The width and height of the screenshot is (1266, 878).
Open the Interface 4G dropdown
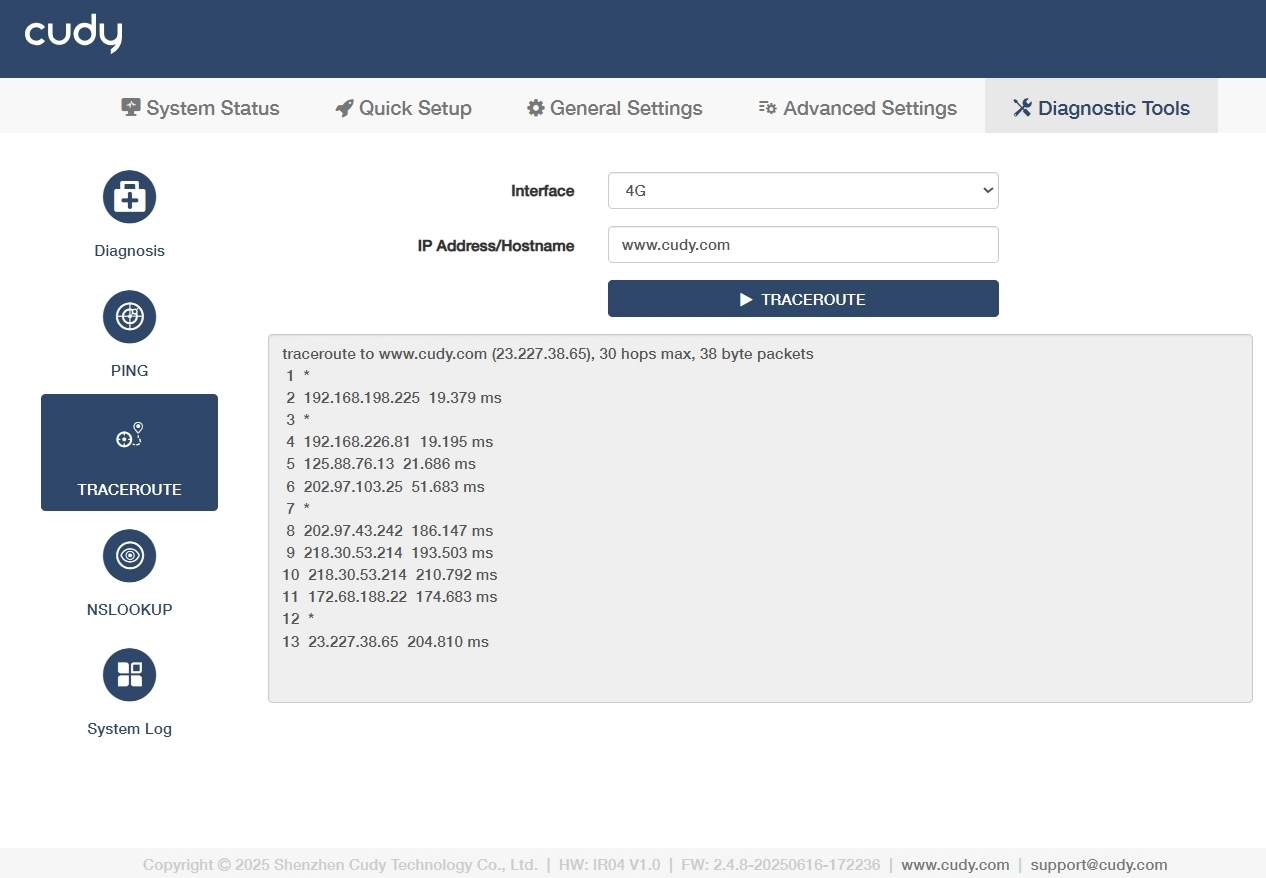click(x=803, y=190)
